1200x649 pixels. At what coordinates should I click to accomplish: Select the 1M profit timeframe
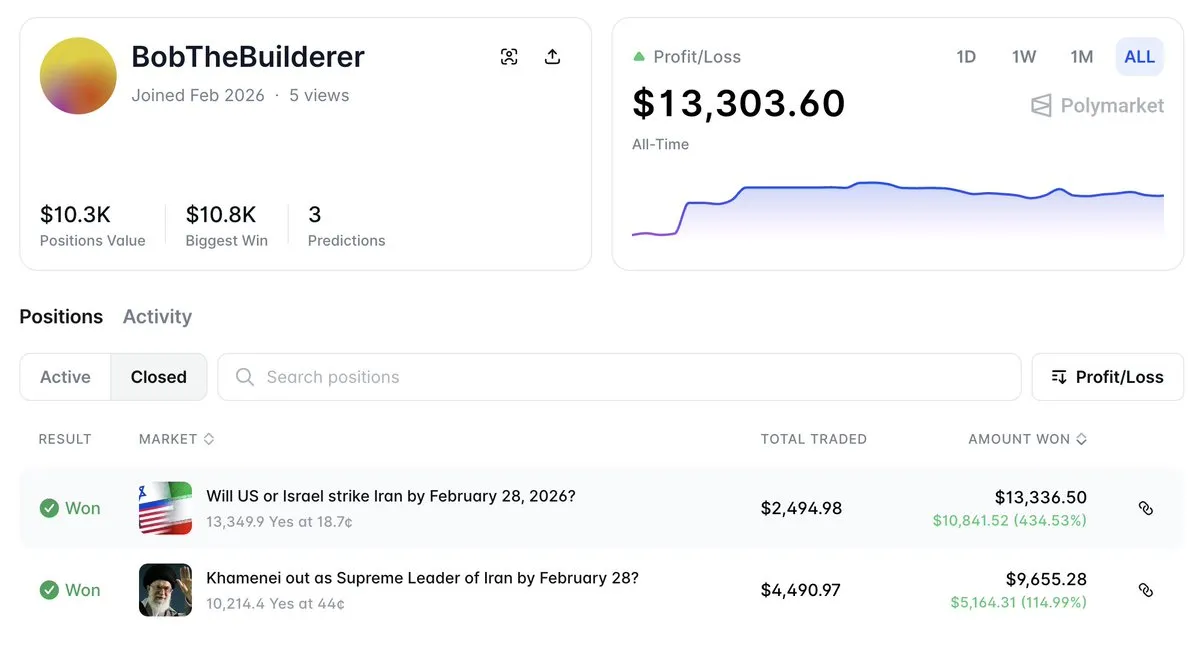[1081, 57]
